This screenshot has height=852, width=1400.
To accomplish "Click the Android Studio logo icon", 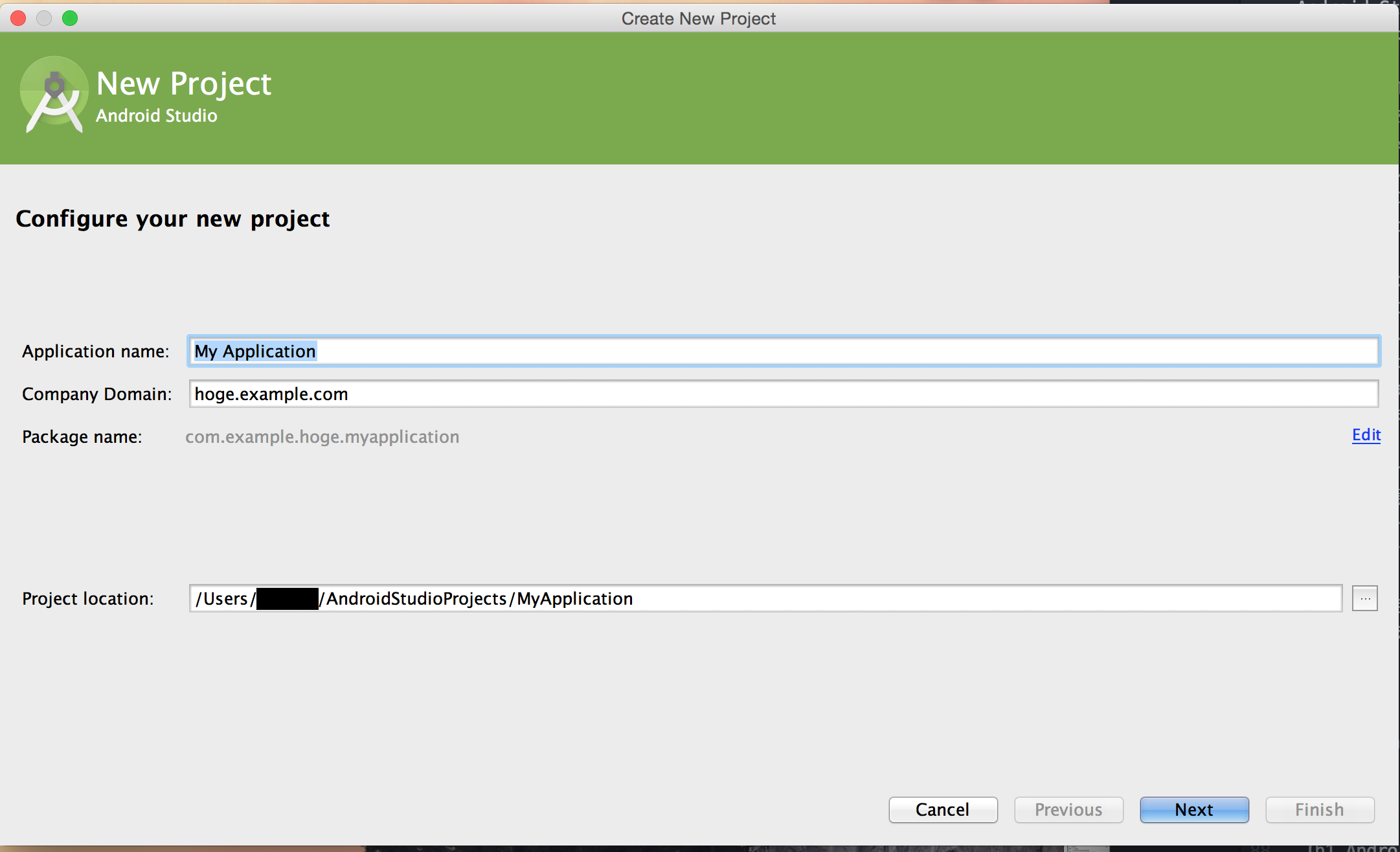I will 54,96.
